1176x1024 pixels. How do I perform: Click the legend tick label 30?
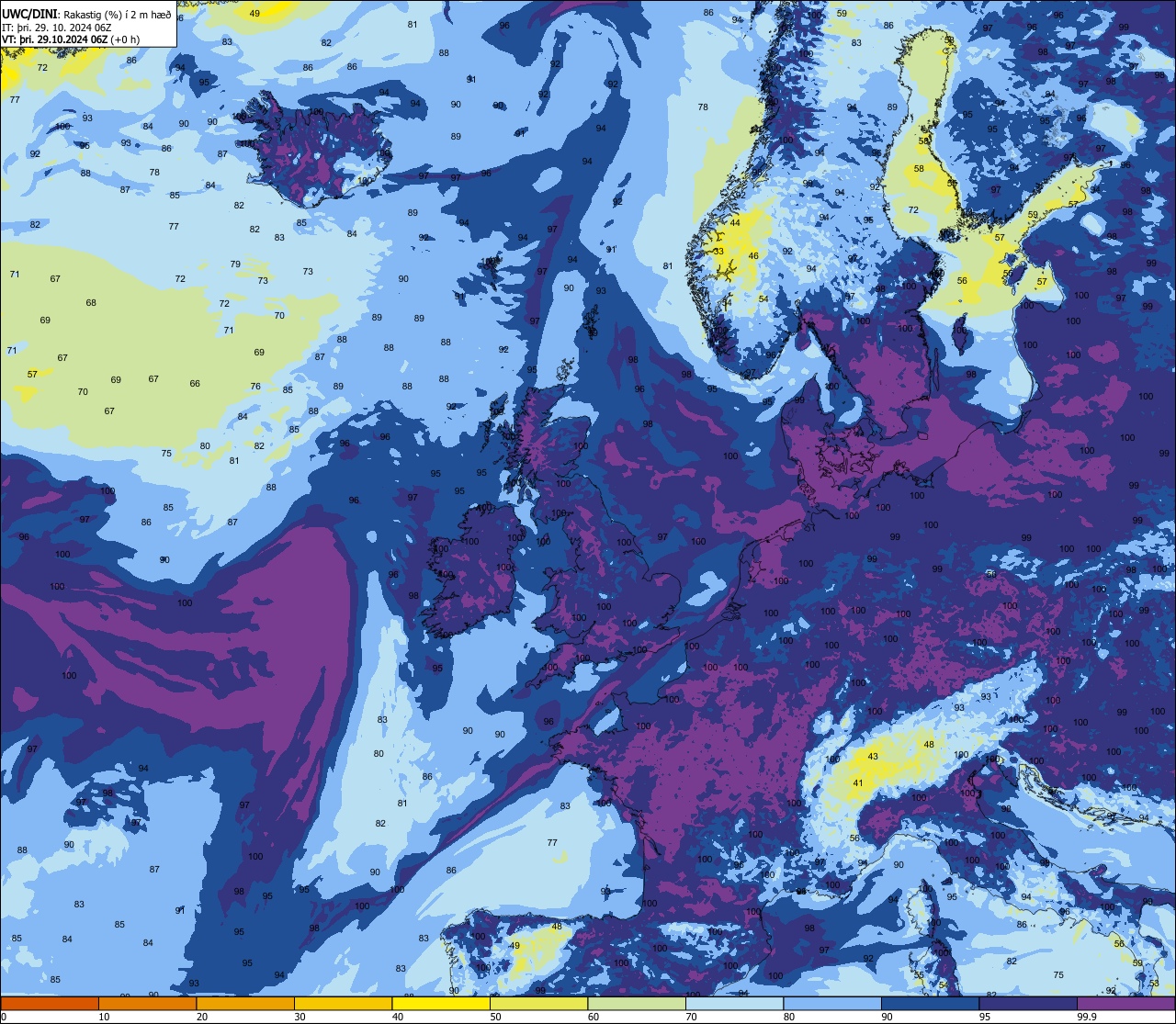[x=300, y=1017]
